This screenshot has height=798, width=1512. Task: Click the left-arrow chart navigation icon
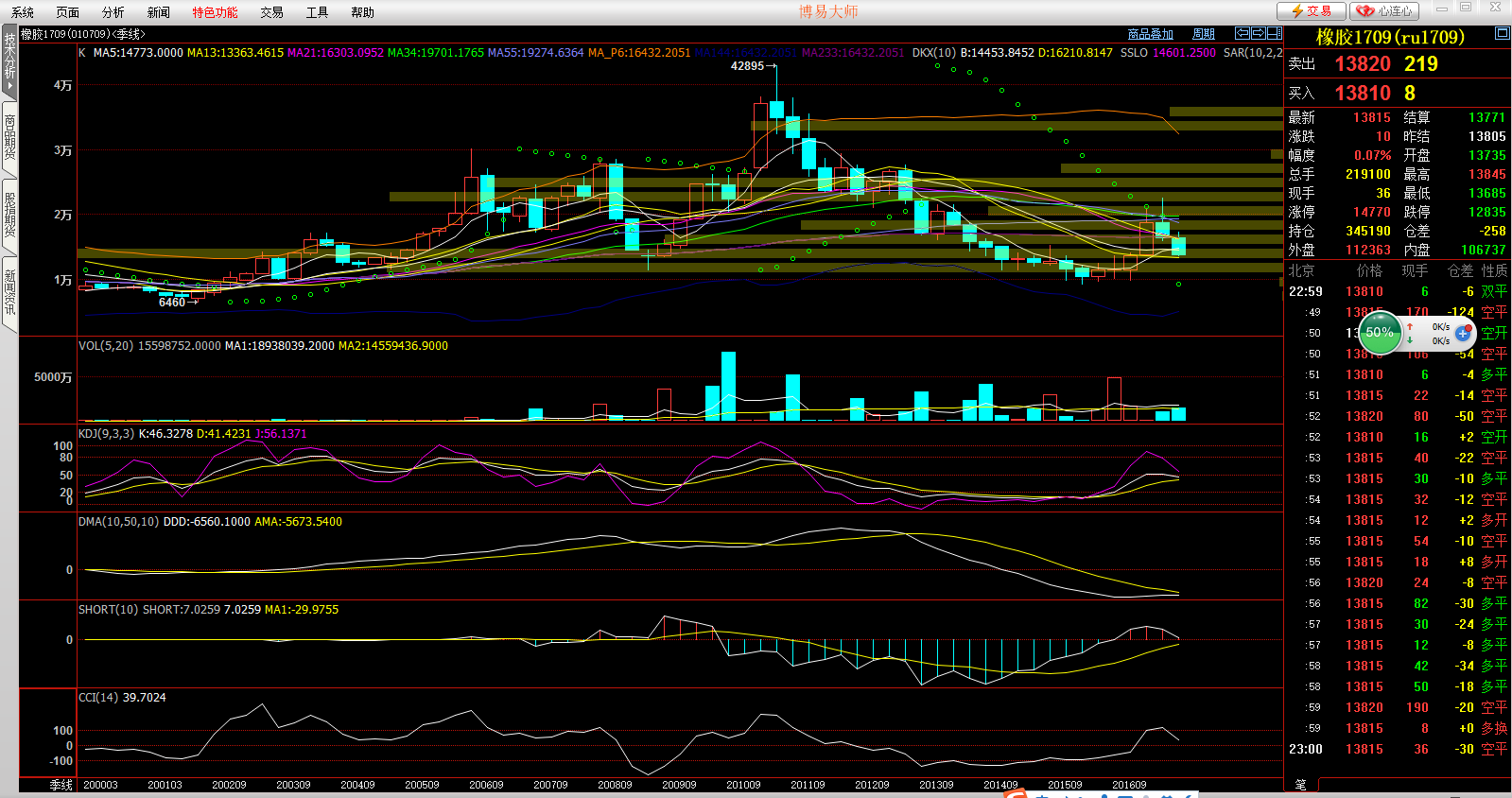(1243, 33)
